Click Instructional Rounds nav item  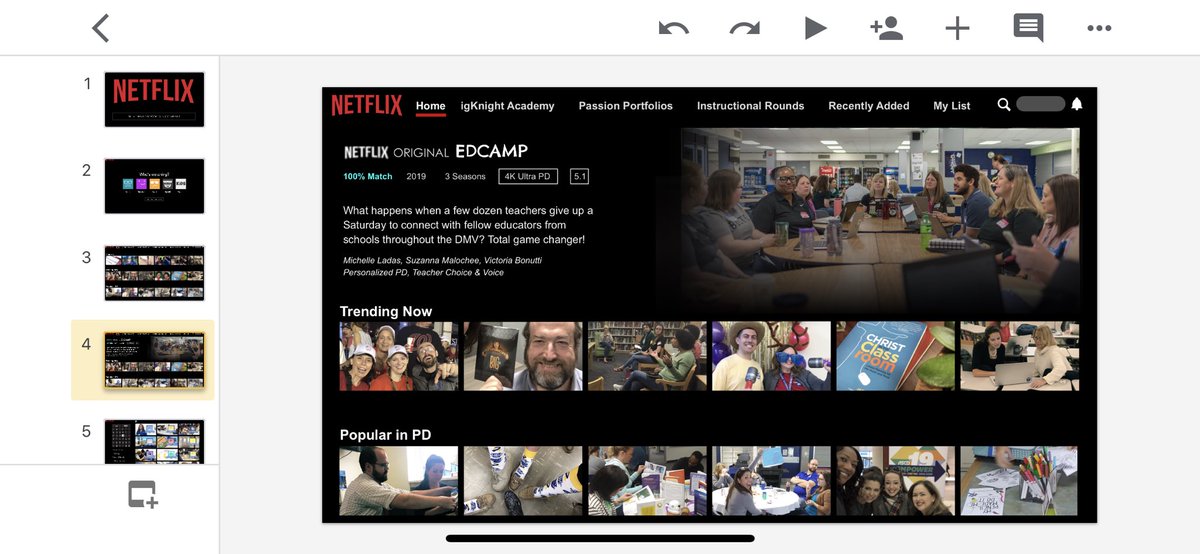click(x=750, y=106)
